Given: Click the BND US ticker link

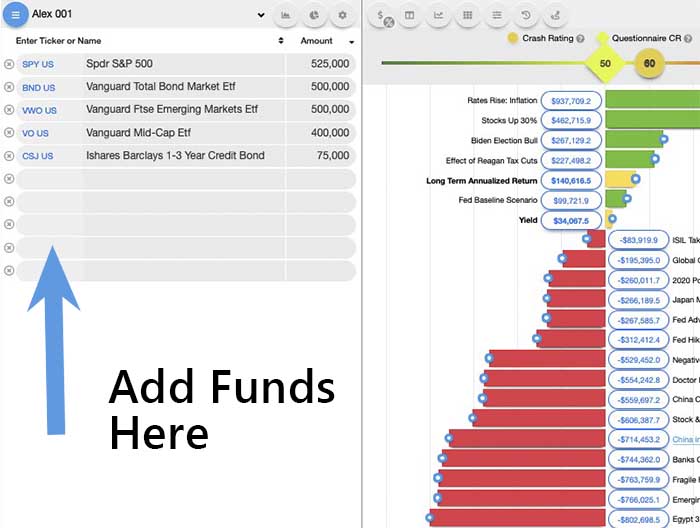Looking at the screenshot, I should point(39,87).
